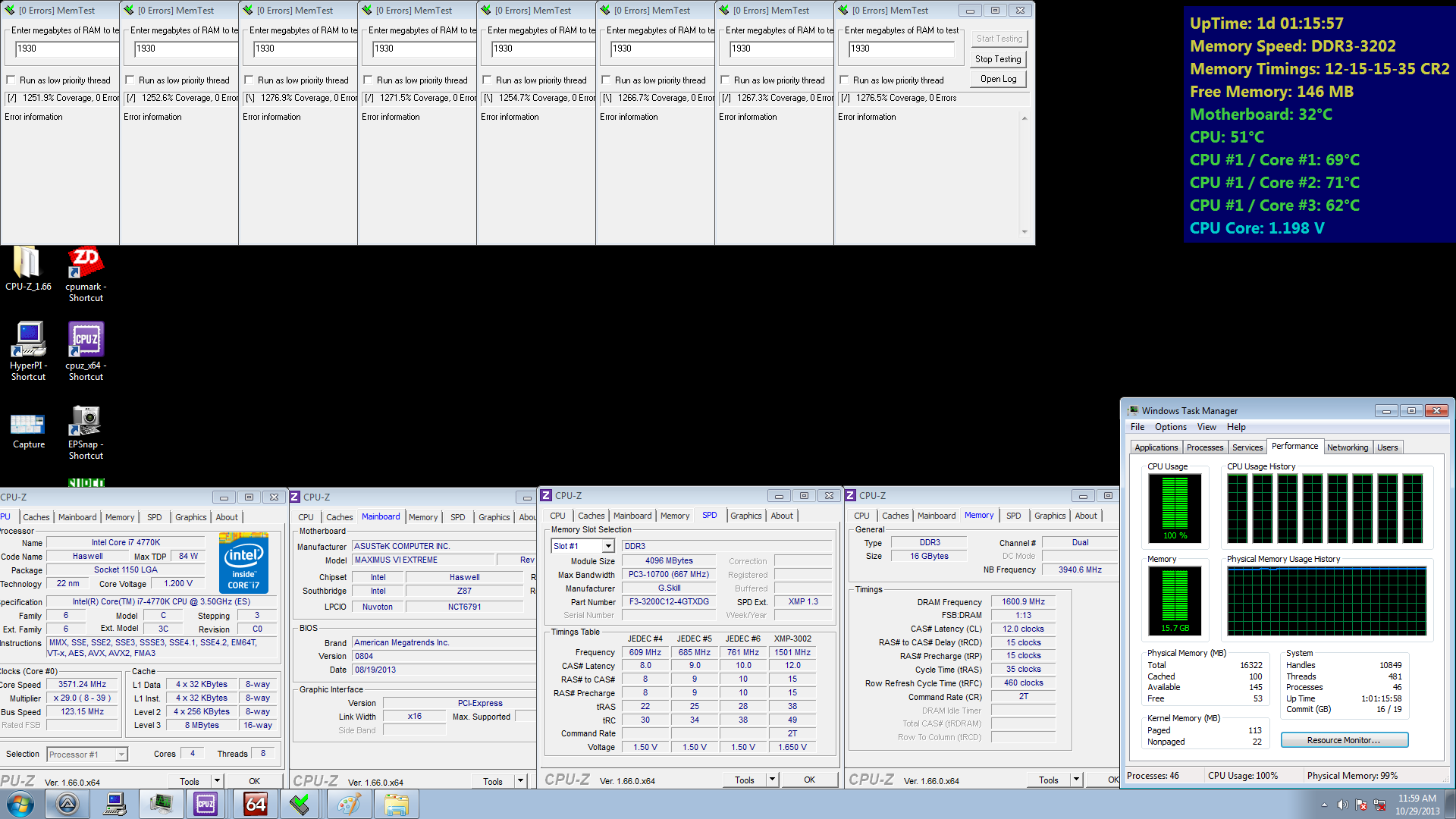Open Caches tab in CPU-Z Memory window

coord(895,516)
